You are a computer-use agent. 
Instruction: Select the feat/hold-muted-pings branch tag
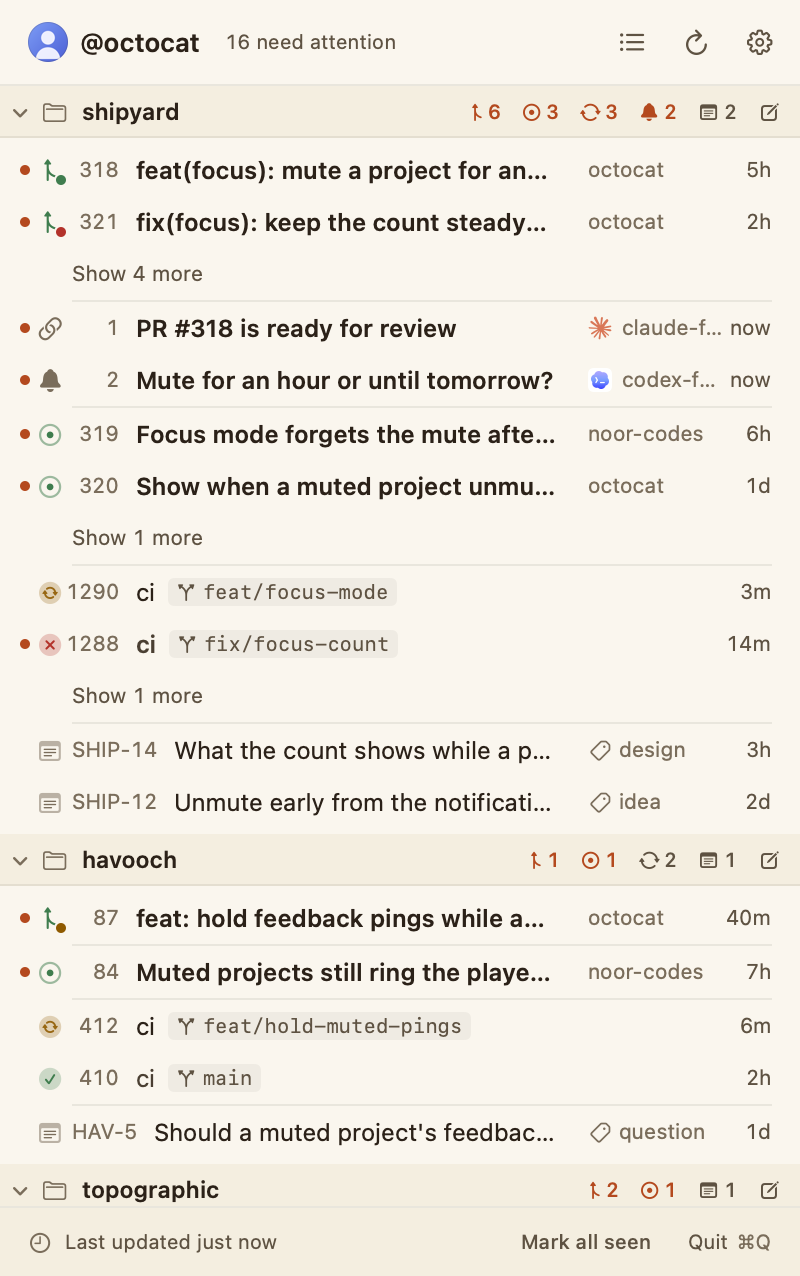click(319, 1026)
